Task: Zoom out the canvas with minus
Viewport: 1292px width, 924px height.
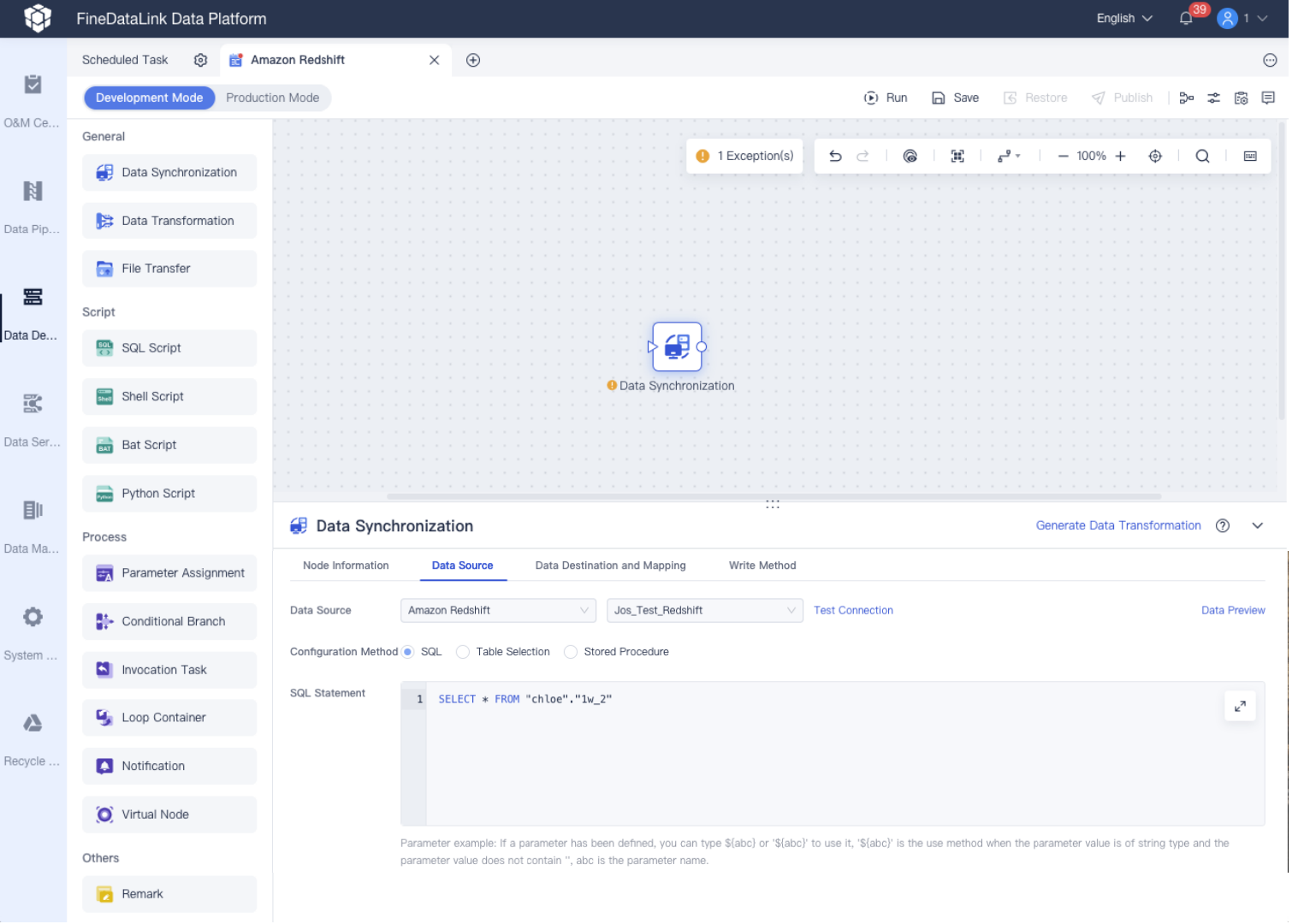Action: [1063, 156]
